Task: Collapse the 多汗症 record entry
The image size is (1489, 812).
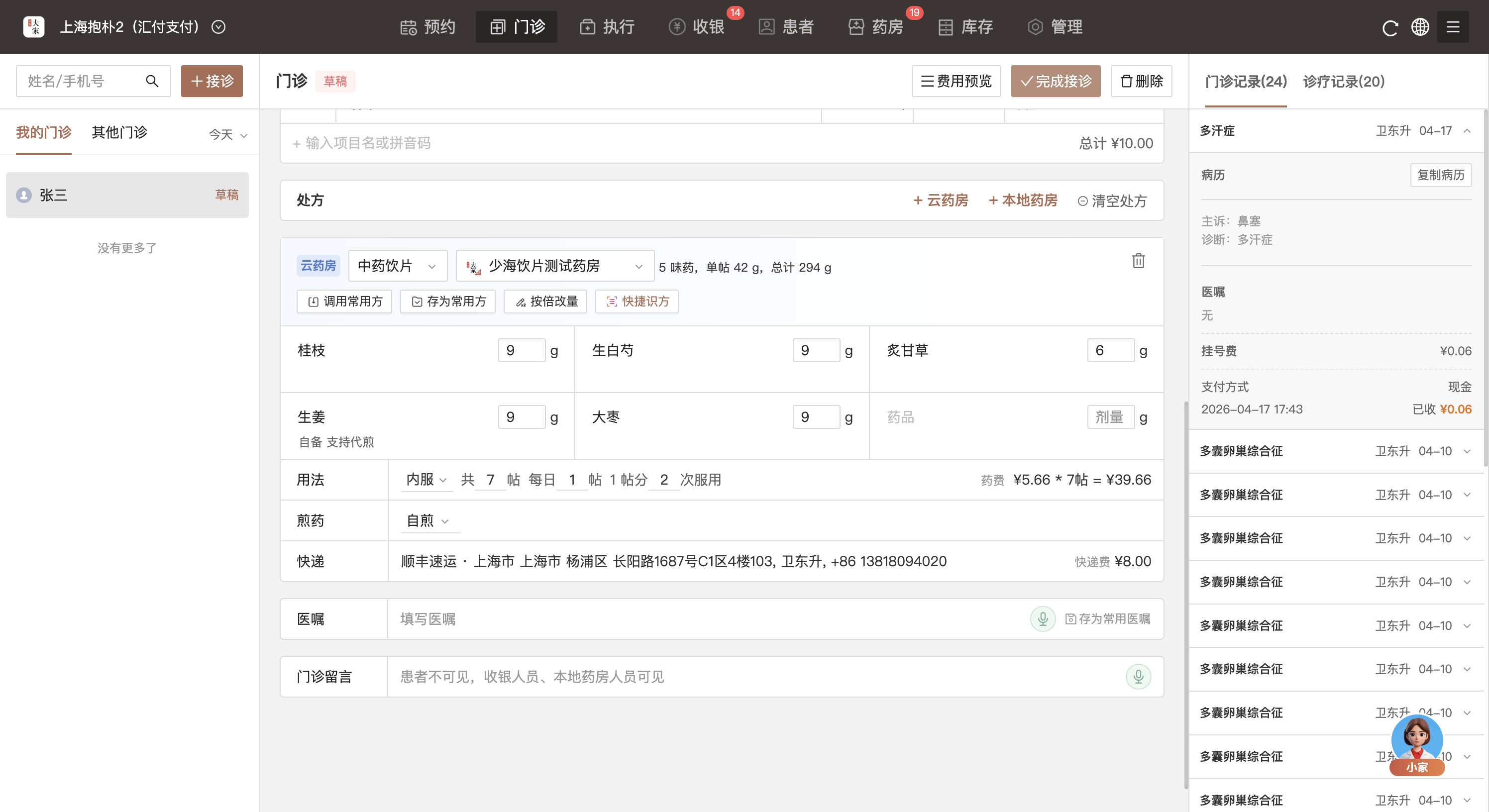Action: pos(1467,131)
